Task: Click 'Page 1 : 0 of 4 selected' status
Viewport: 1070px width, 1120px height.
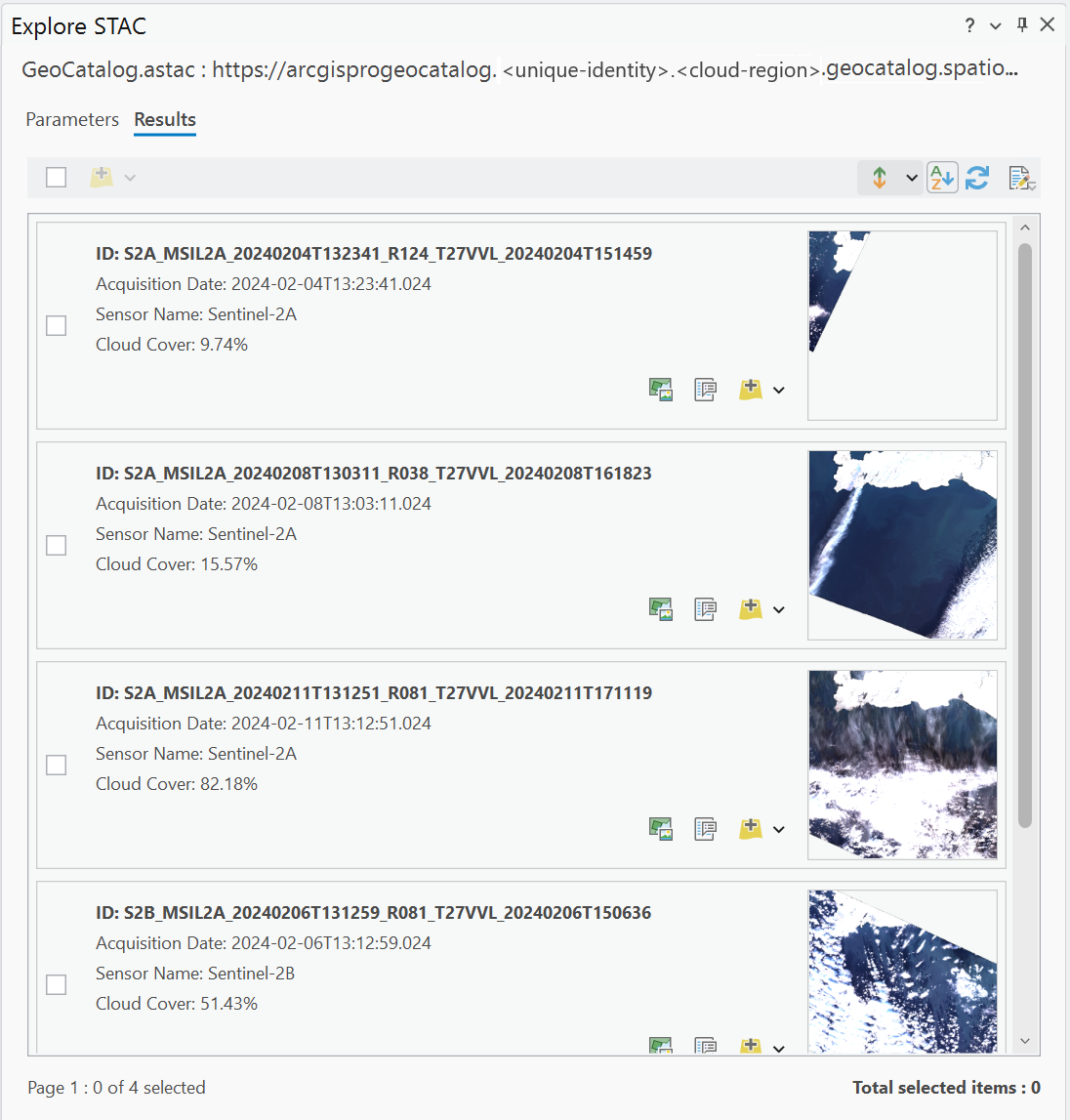Action: [x=116, y=1088]
